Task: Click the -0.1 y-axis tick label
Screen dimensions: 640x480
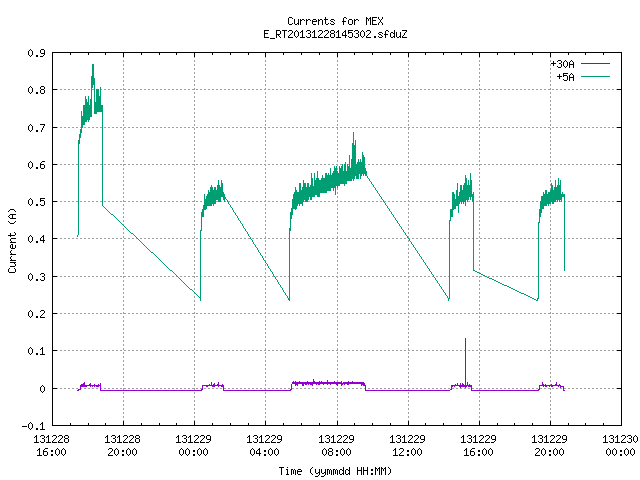Action: tap(33, 426)
